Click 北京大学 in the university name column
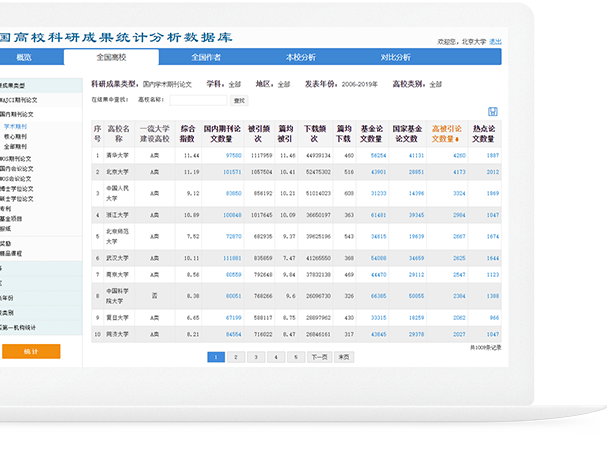615x458 pixels. [117, 172]
